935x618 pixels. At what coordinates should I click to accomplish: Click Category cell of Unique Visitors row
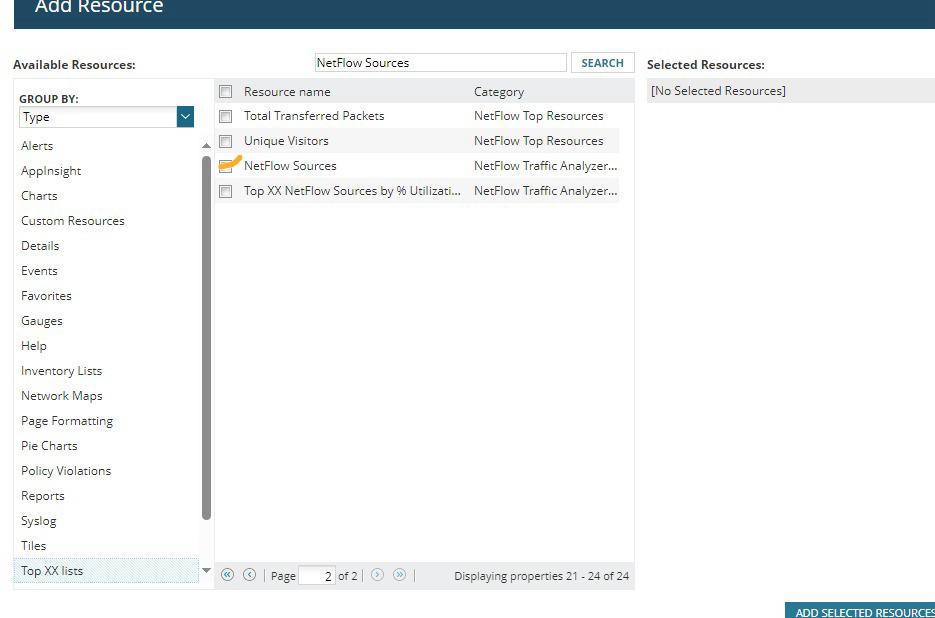pyautogui.click(x=538, y=141)
